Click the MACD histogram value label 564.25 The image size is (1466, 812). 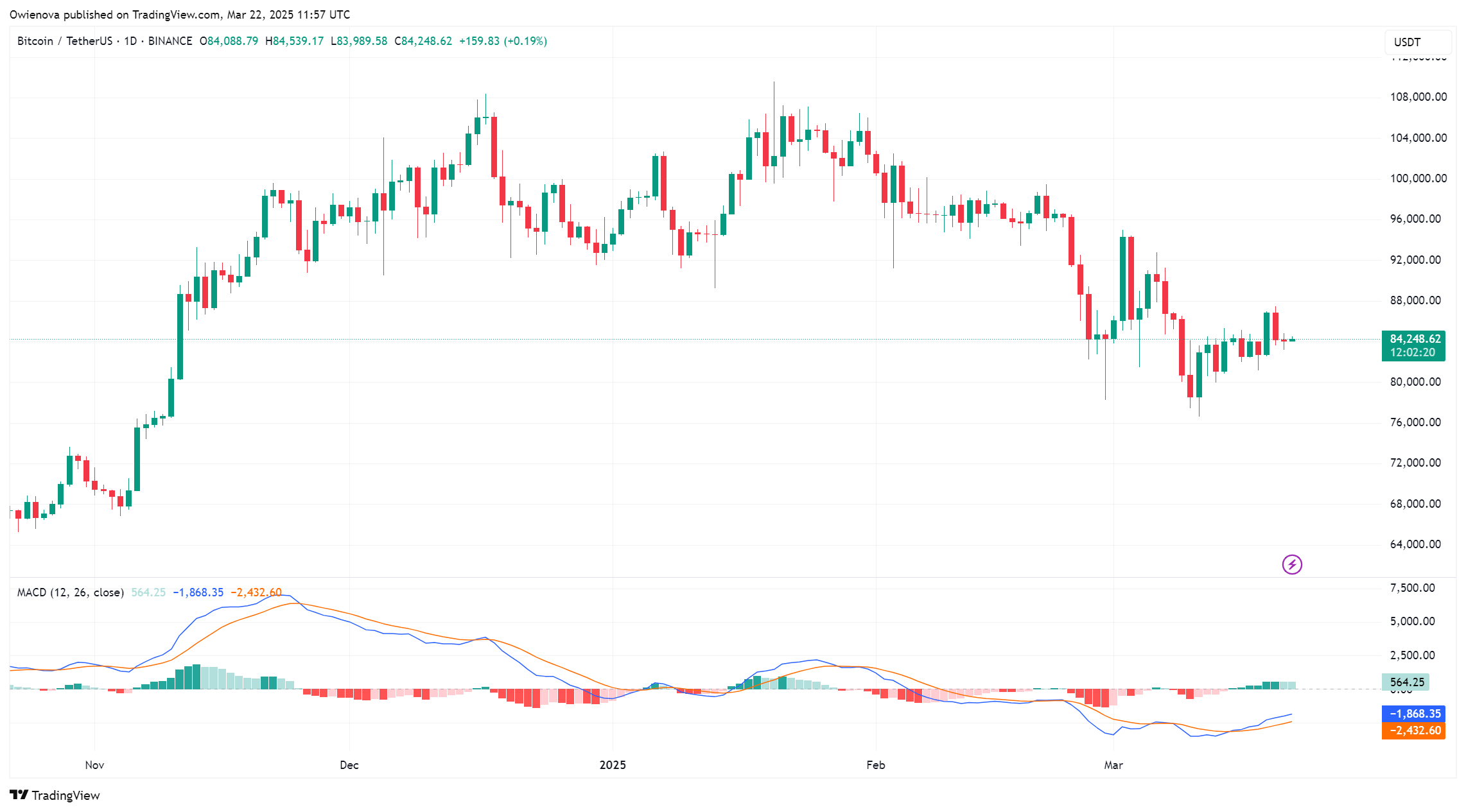(x=1406, y=682)
